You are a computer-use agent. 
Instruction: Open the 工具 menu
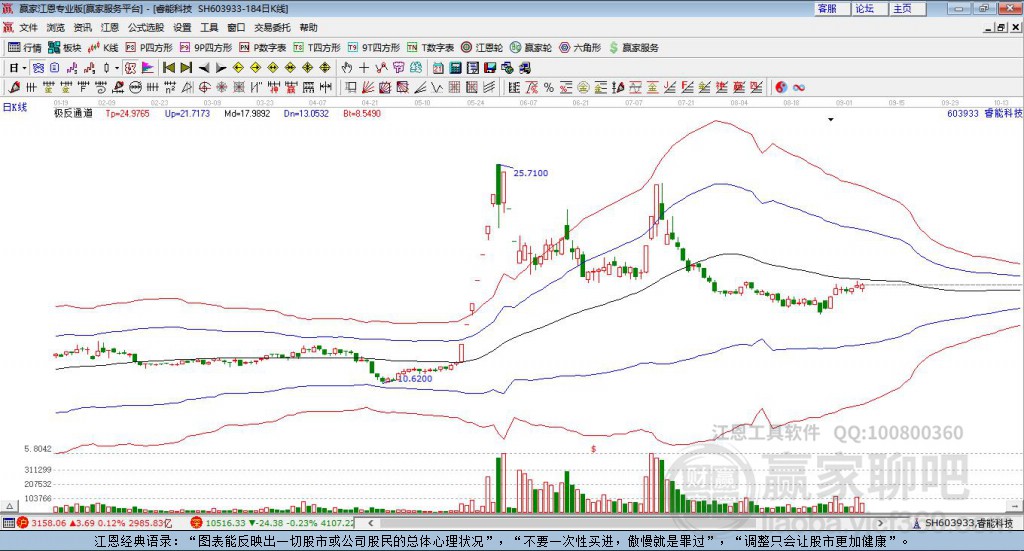(209, 27)
